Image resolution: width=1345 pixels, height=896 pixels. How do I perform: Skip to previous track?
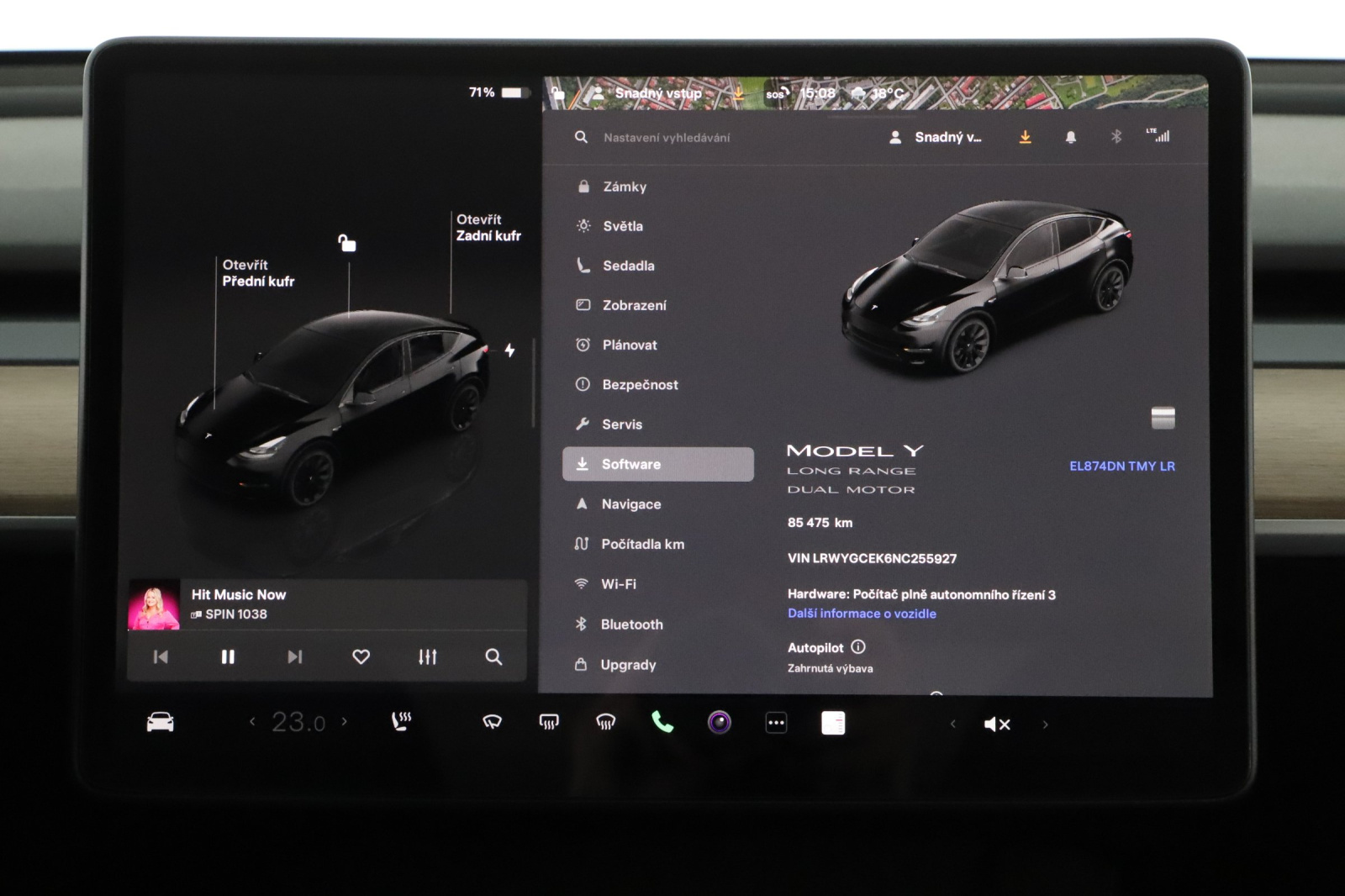tap(161, 656)
